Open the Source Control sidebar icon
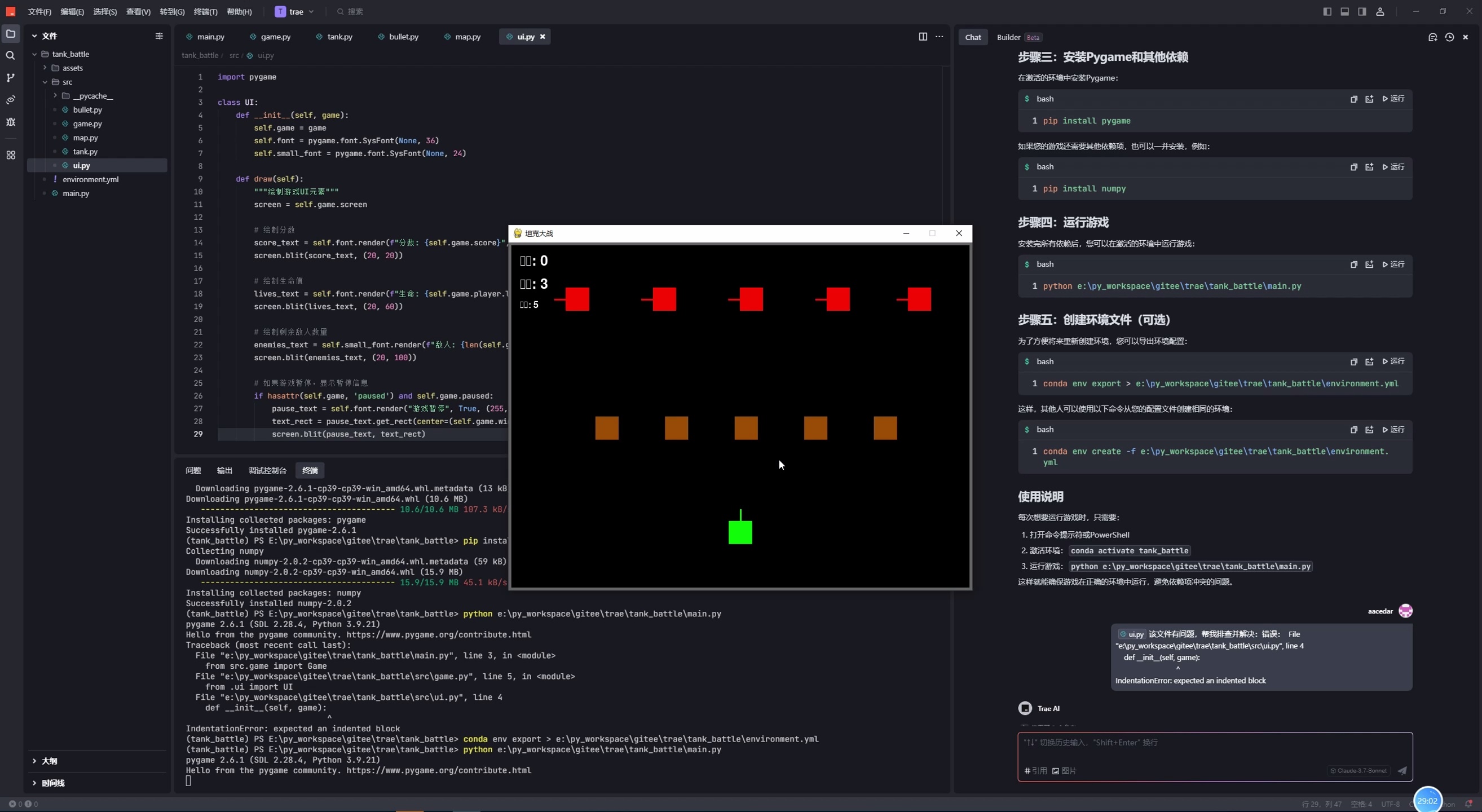The height and width of the screenshot is (812, 1482). tap(10, 78)
